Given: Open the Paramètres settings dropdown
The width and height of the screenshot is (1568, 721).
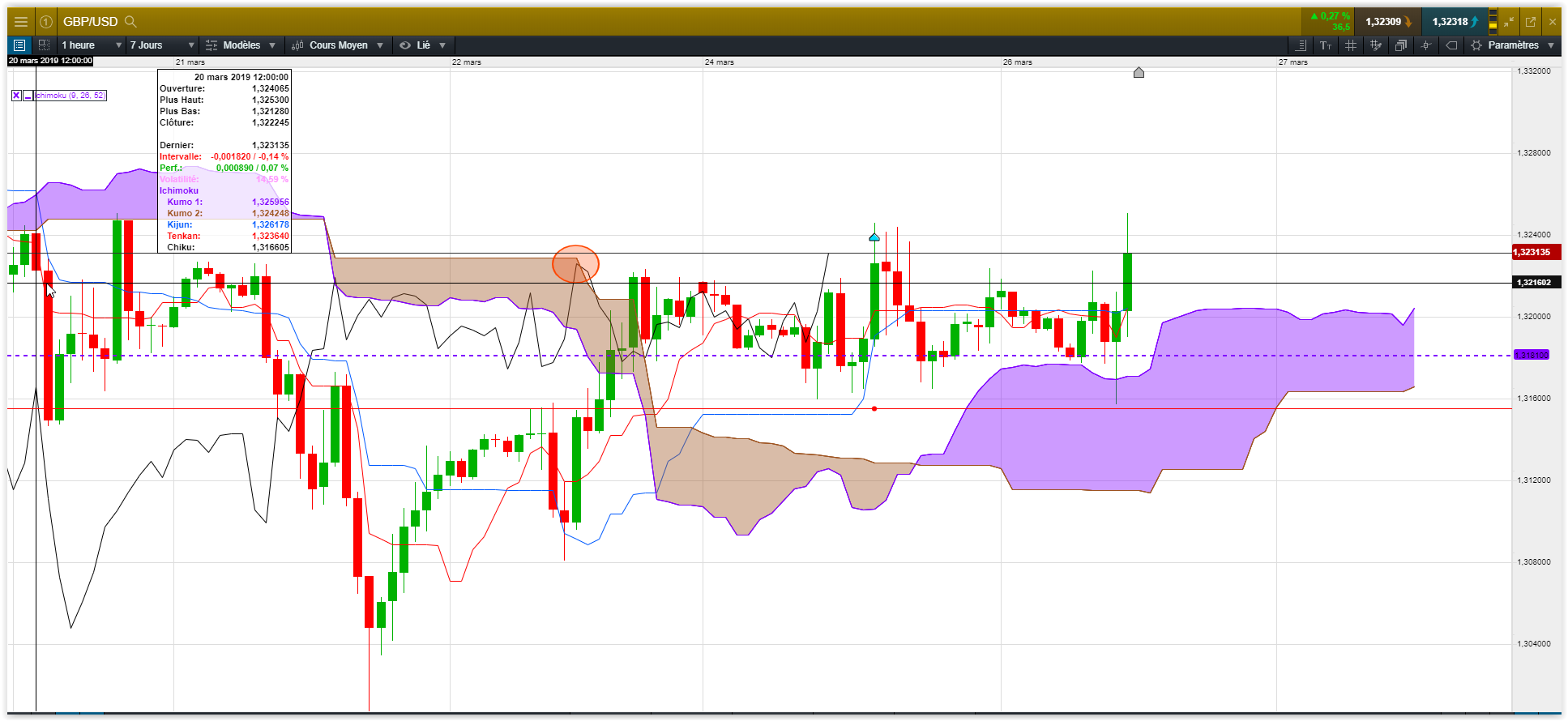Looking at the screenshot, I should click(1551, 45).
